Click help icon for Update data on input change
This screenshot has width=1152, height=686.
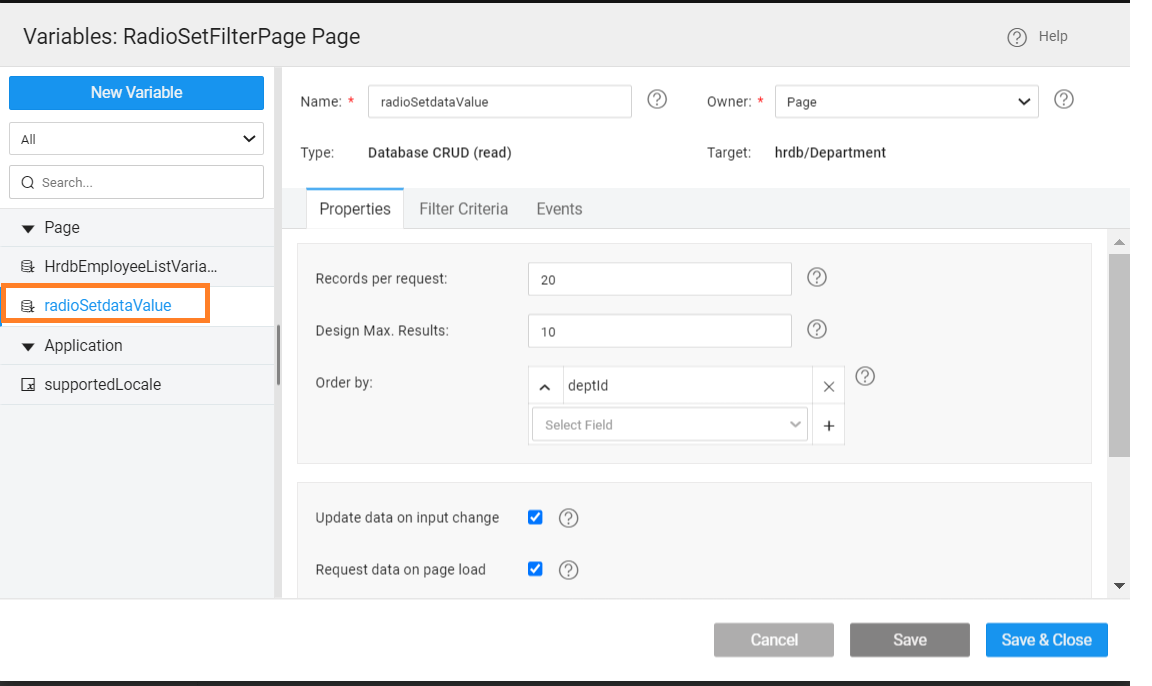tap(569, 518)
